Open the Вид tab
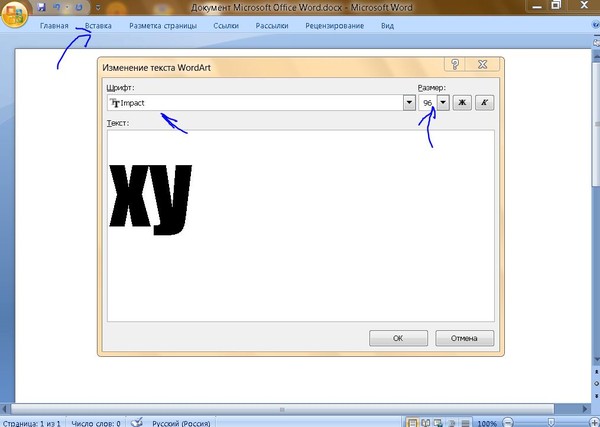Viewport: 600px width, 427px height. click(387, 26)
